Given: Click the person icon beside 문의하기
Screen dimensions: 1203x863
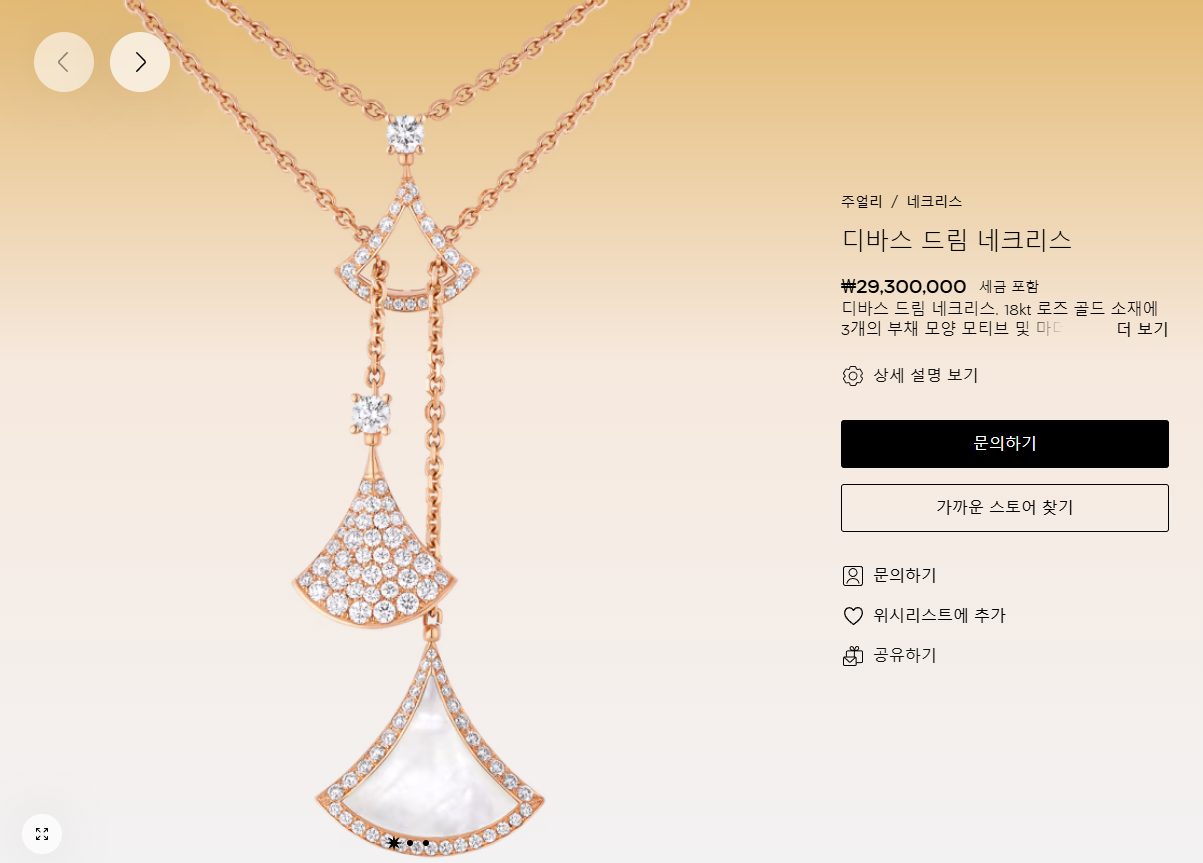Looking at the screenshot, I should tap(853, 576).
